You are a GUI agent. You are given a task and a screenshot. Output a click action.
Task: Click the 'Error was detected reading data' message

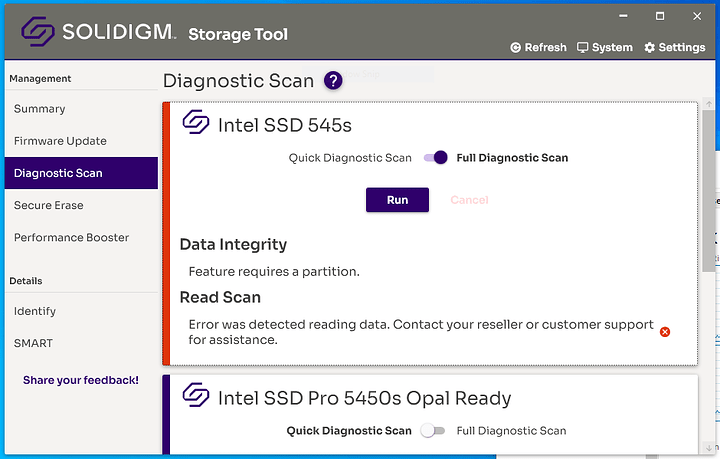(421, 332)
